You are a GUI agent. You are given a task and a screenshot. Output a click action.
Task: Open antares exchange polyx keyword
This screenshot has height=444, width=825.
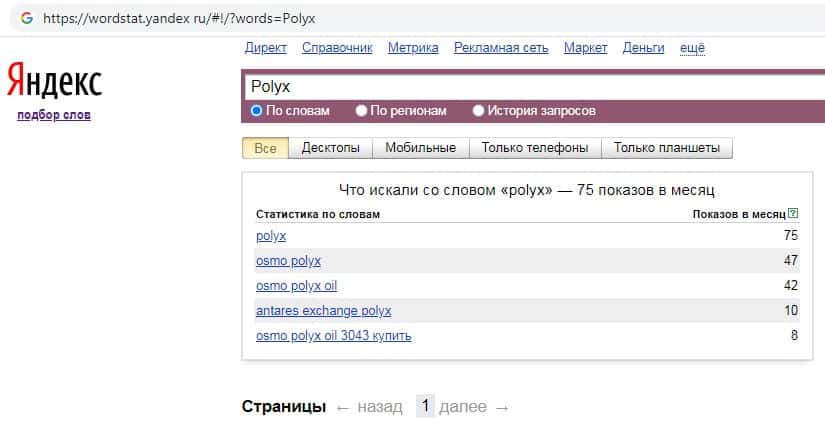tap(323, 310)
